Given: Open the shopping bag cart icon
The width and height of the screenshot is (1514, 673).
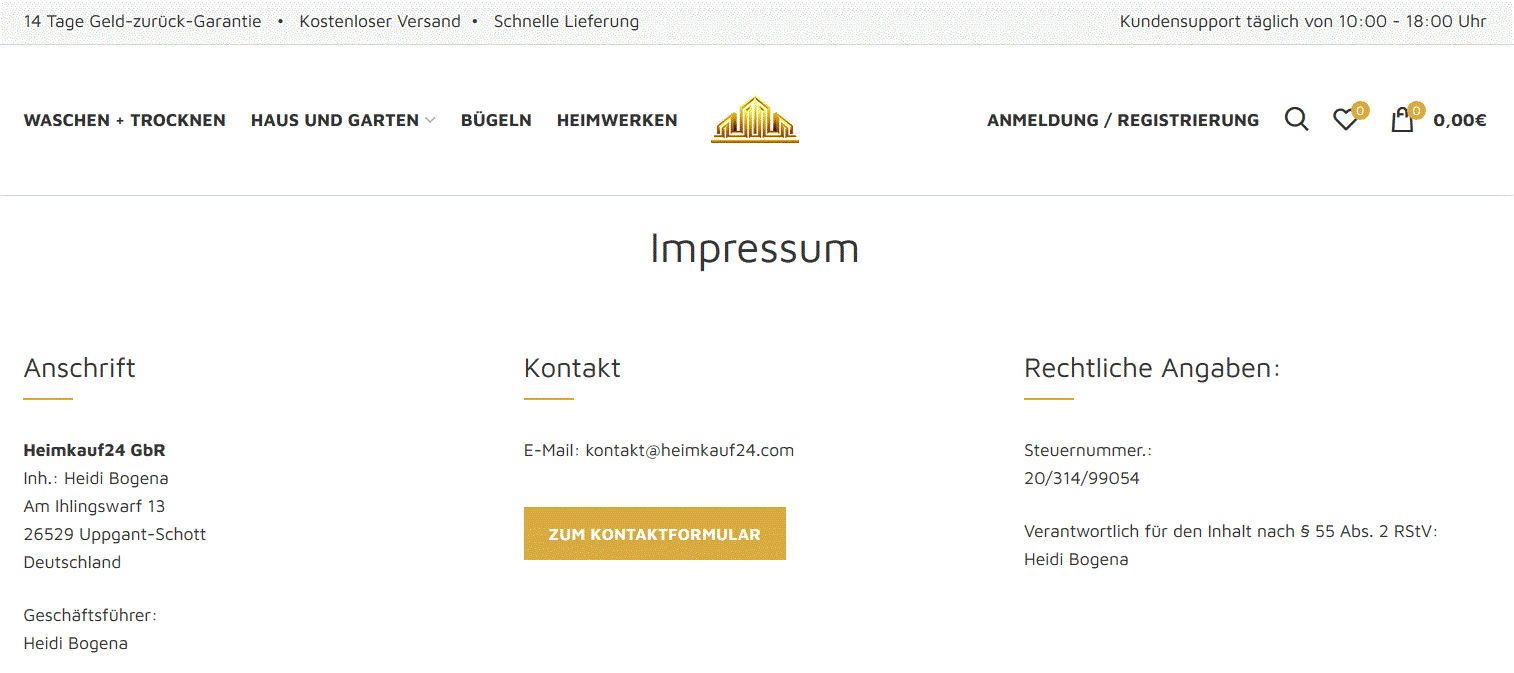Looking at the screenshot, I should pos(1402,121).
